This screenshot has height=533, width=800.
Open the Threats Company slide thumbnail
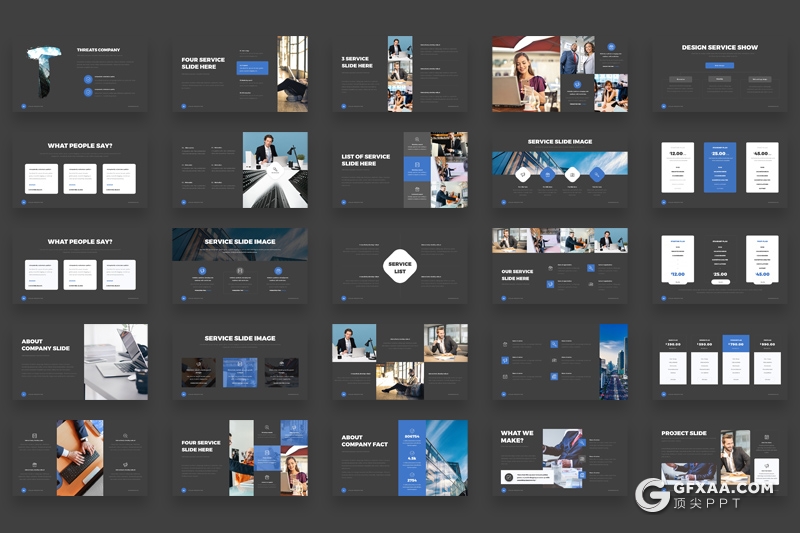click(x=80, y=74)
